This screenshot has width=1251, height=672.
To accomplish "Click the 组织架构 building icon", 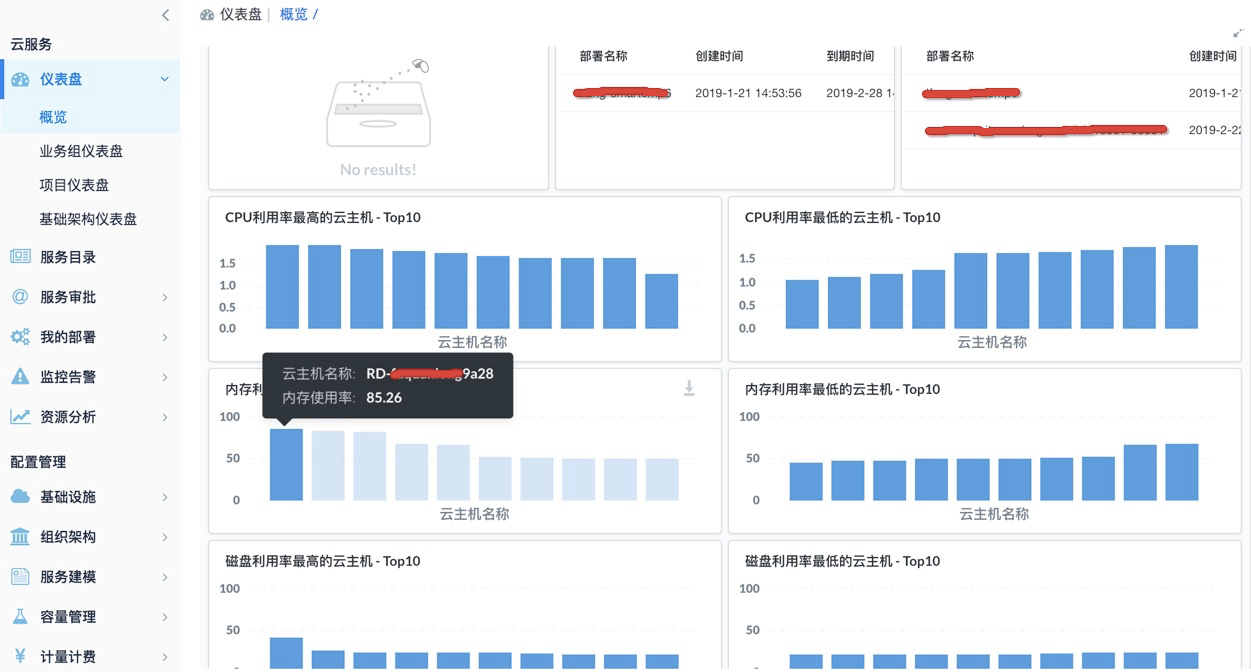I will pyautogui.click(x=20, y=537).
